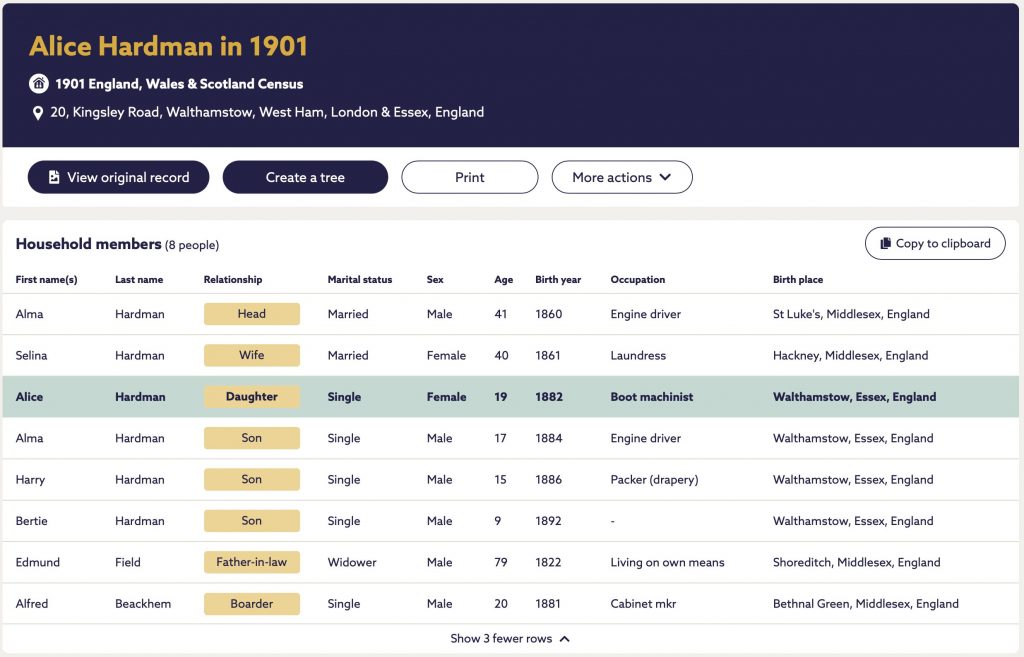This screenshot has width=1024, height=657.
Task: Click occupation Living on own means
Action: click(667, 562)
